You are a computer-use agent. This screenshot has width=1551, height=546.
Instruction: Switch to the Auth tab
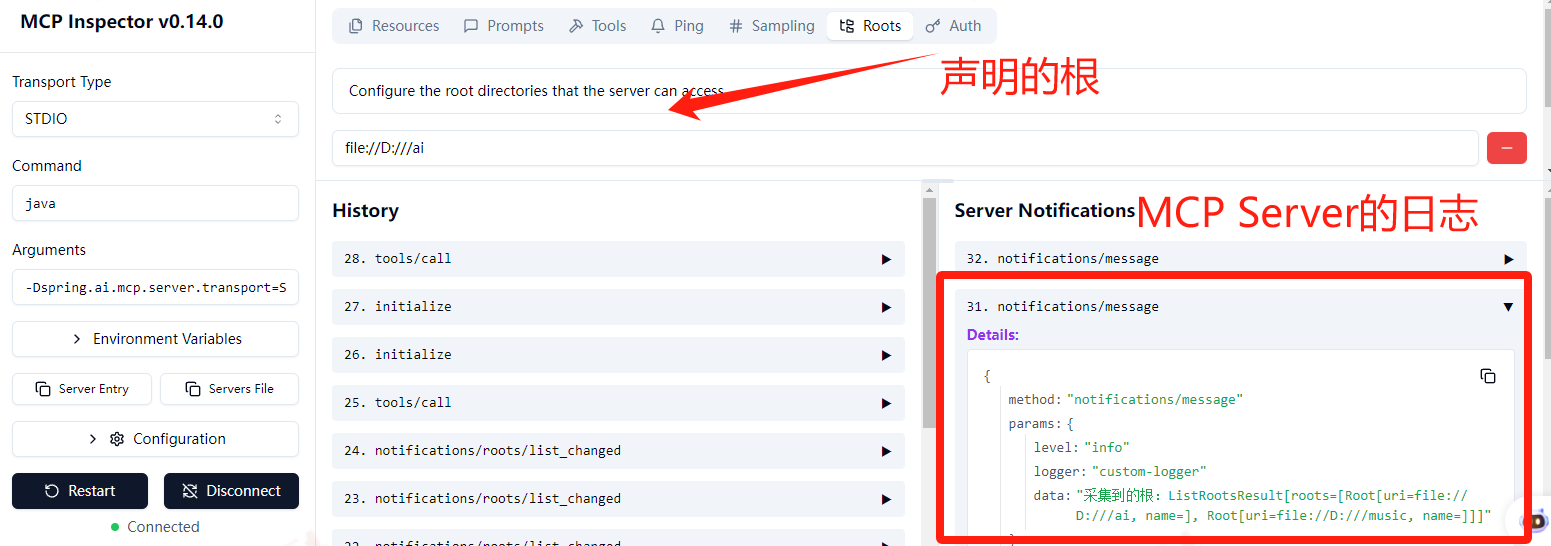pos(953,26)
